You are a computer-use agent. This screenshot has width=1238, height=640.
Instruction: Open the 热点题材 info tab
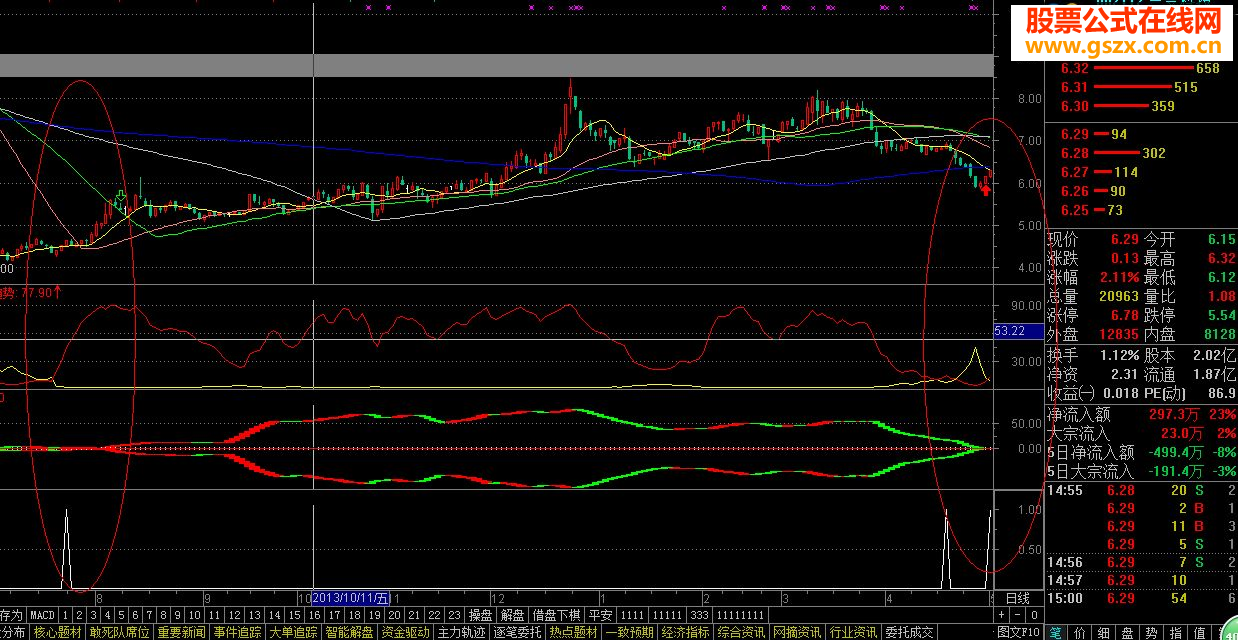pos(573,632)
